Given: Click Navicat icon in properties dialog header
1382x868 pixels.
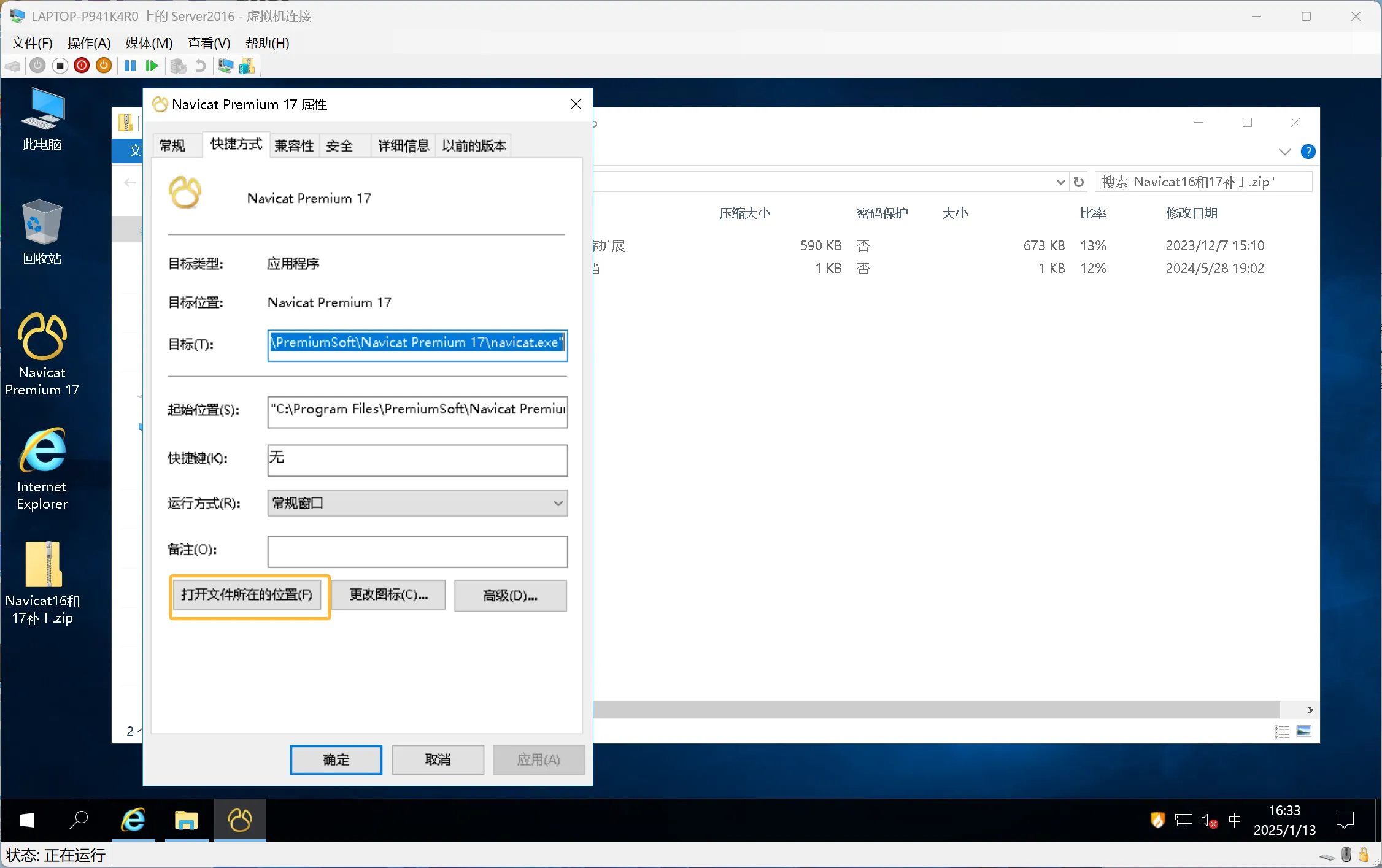Looking at the screenshot, I should pos(185,193).
